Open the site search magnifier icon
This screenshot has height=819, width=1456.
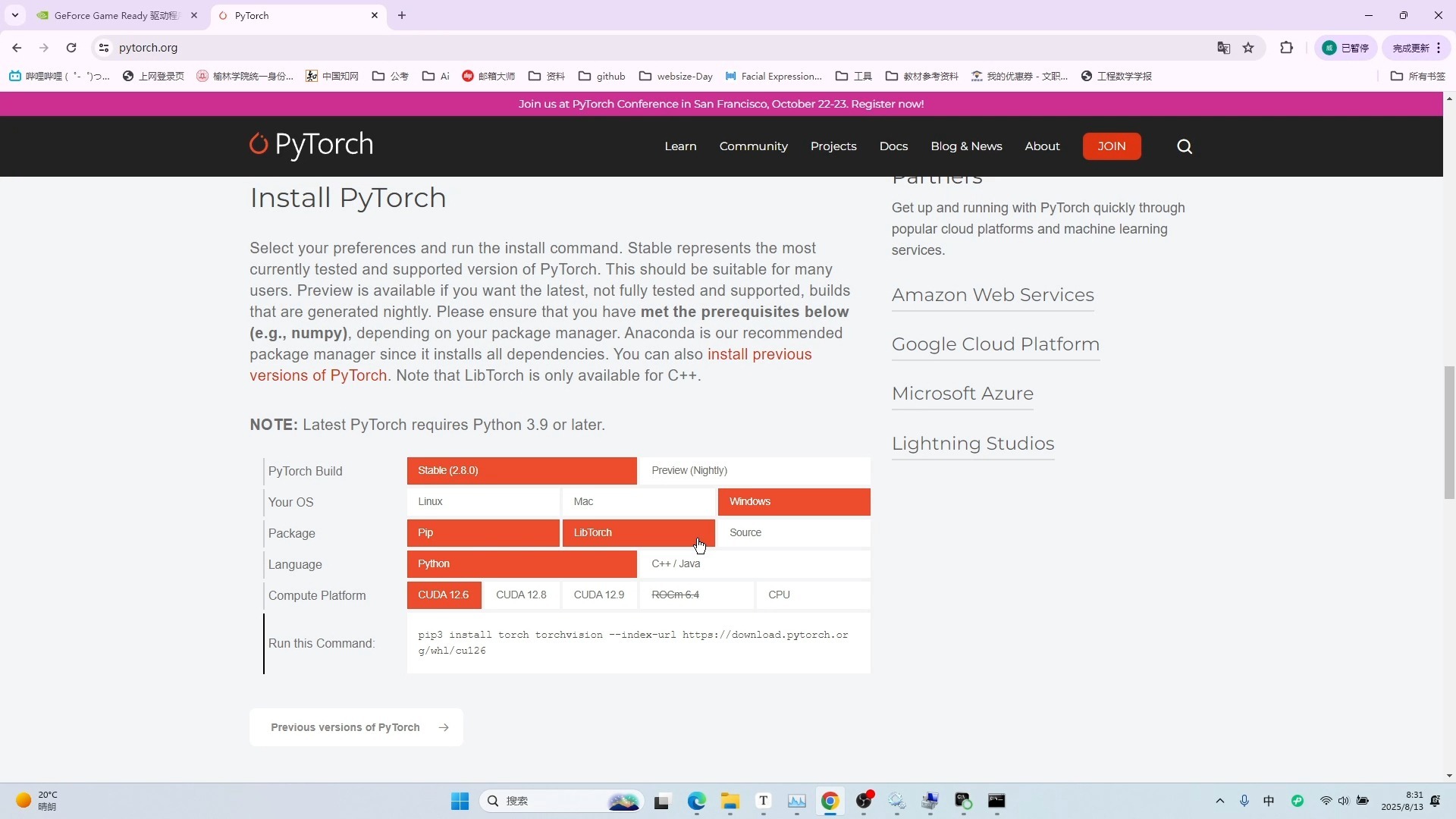click(x=1185, y=146)
